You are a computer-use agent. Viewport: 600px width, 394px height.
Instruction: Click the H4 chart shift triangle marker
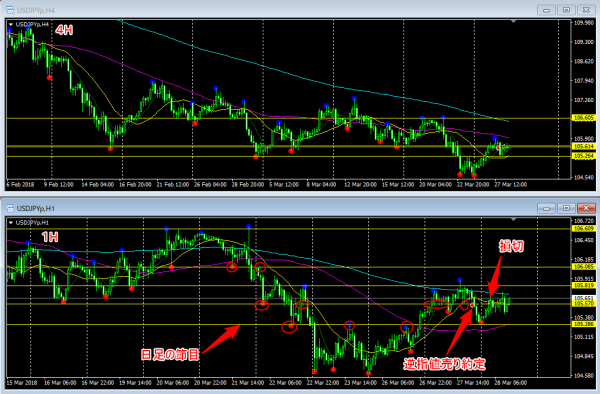513,21
